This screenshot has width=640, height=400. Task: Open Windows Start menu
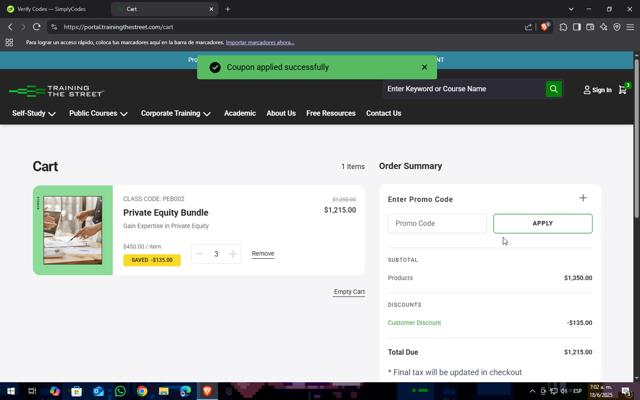coord(11,391)
